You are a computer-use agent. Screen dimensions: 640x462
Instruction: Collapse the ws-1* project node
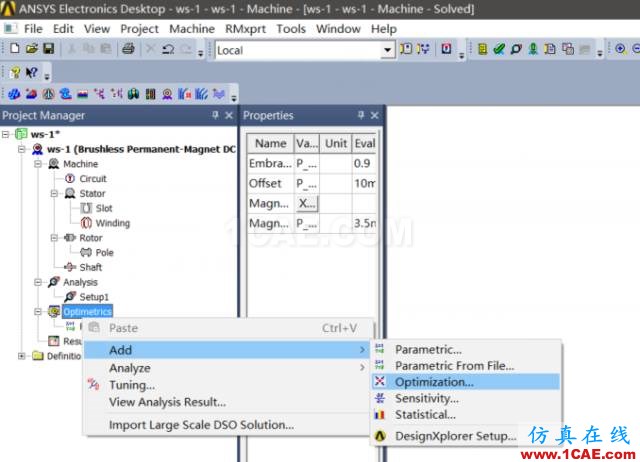point(5,134)
